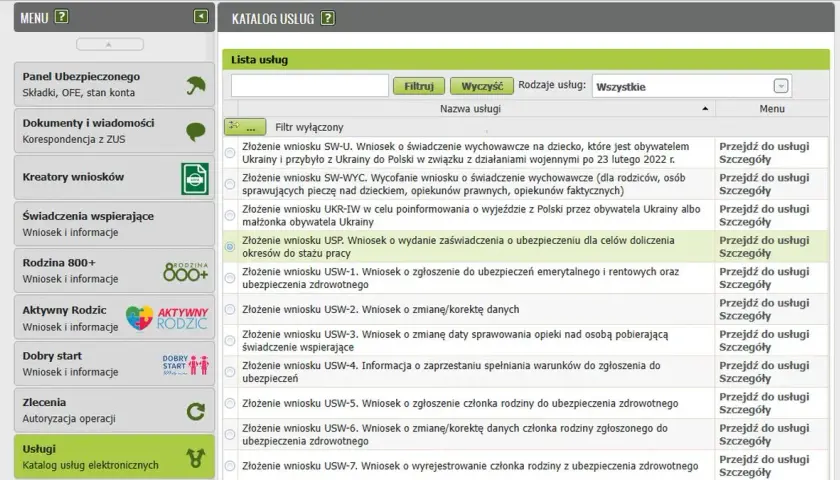The height and width of the screenshot is (480, 840).
Task: Open Usługi Katalog usług elektronicznych item
Action: [114, 457]
